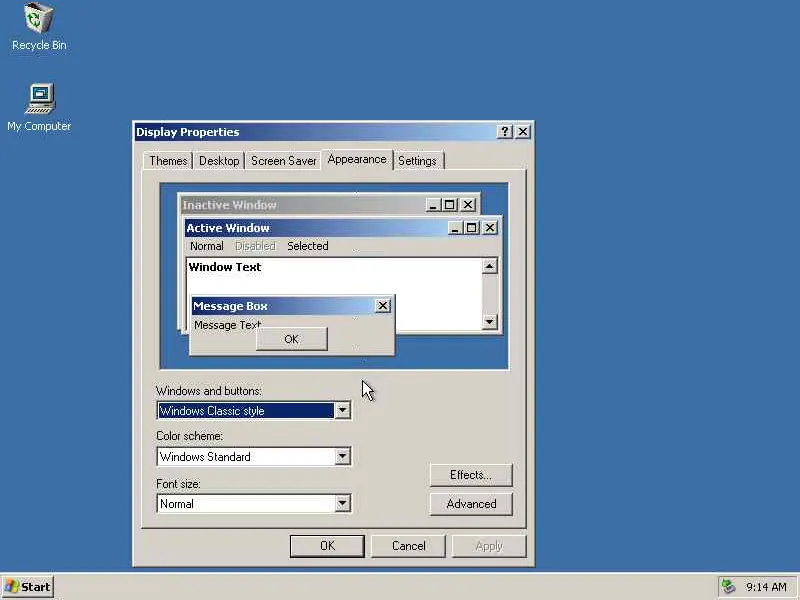800x600 pixels.
Task: Click the Inactive Window preview minimize icon
Action: (x=433, y=205)
